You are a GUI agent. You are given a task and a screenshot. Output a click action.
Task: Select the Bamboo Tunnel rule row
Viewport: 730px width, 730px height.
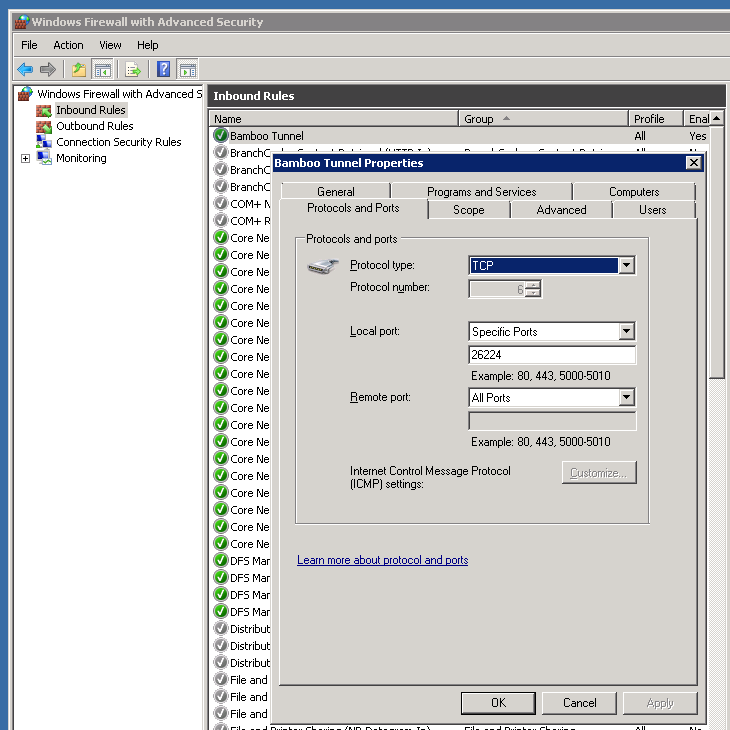(x=266, y=136)
